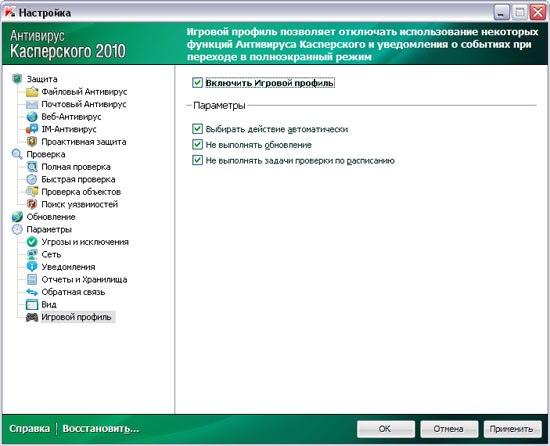Click the Полная проверка icon
The image size is (550, 446).
coord(32,167)
